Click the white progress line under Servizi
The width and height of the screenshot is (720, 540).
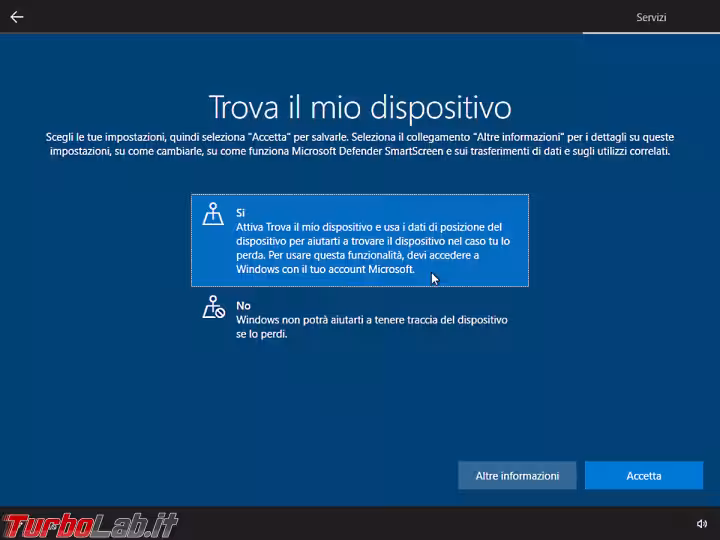(x=651, y=33)
